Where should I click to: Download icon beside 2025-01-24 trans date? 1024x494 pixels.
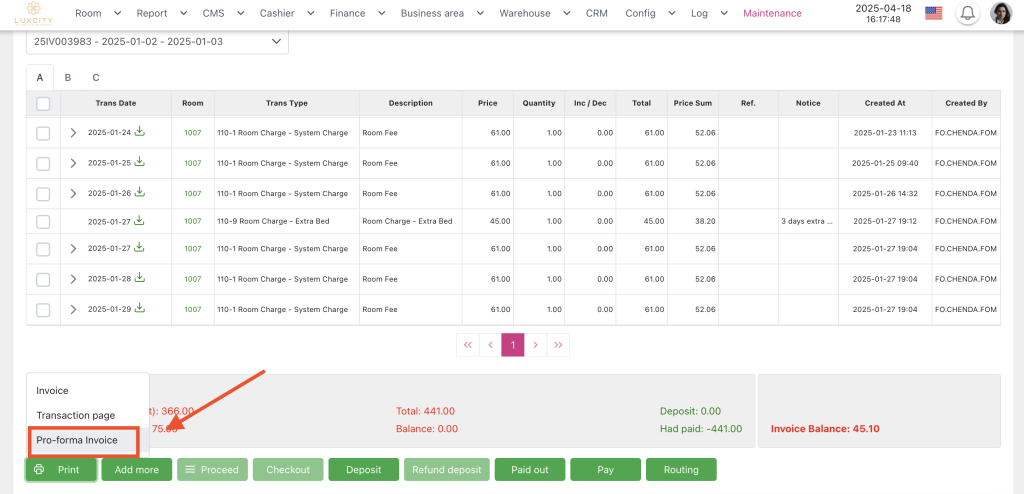click(x=140, y=132)
